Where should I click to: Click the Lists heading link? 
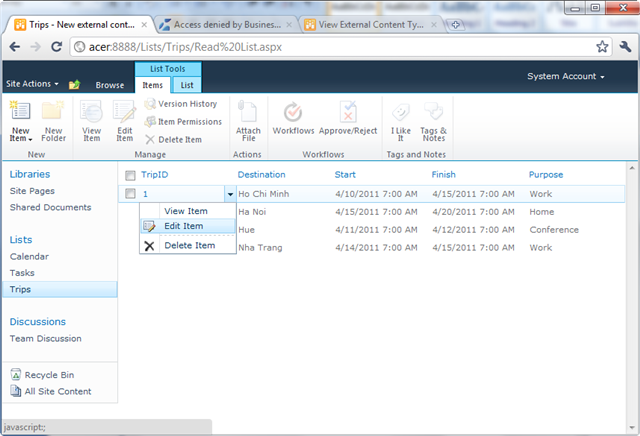point(21,240)
